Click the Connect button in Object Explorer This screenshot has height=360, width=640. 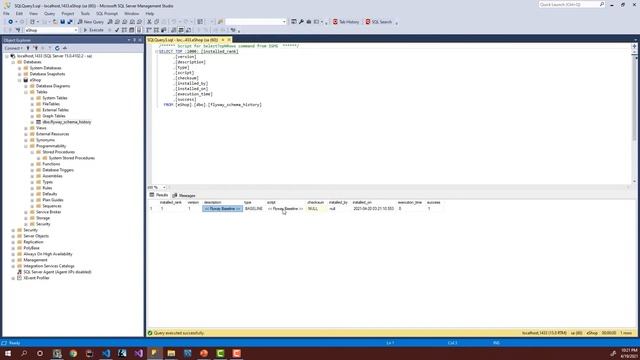coord(13,48)
